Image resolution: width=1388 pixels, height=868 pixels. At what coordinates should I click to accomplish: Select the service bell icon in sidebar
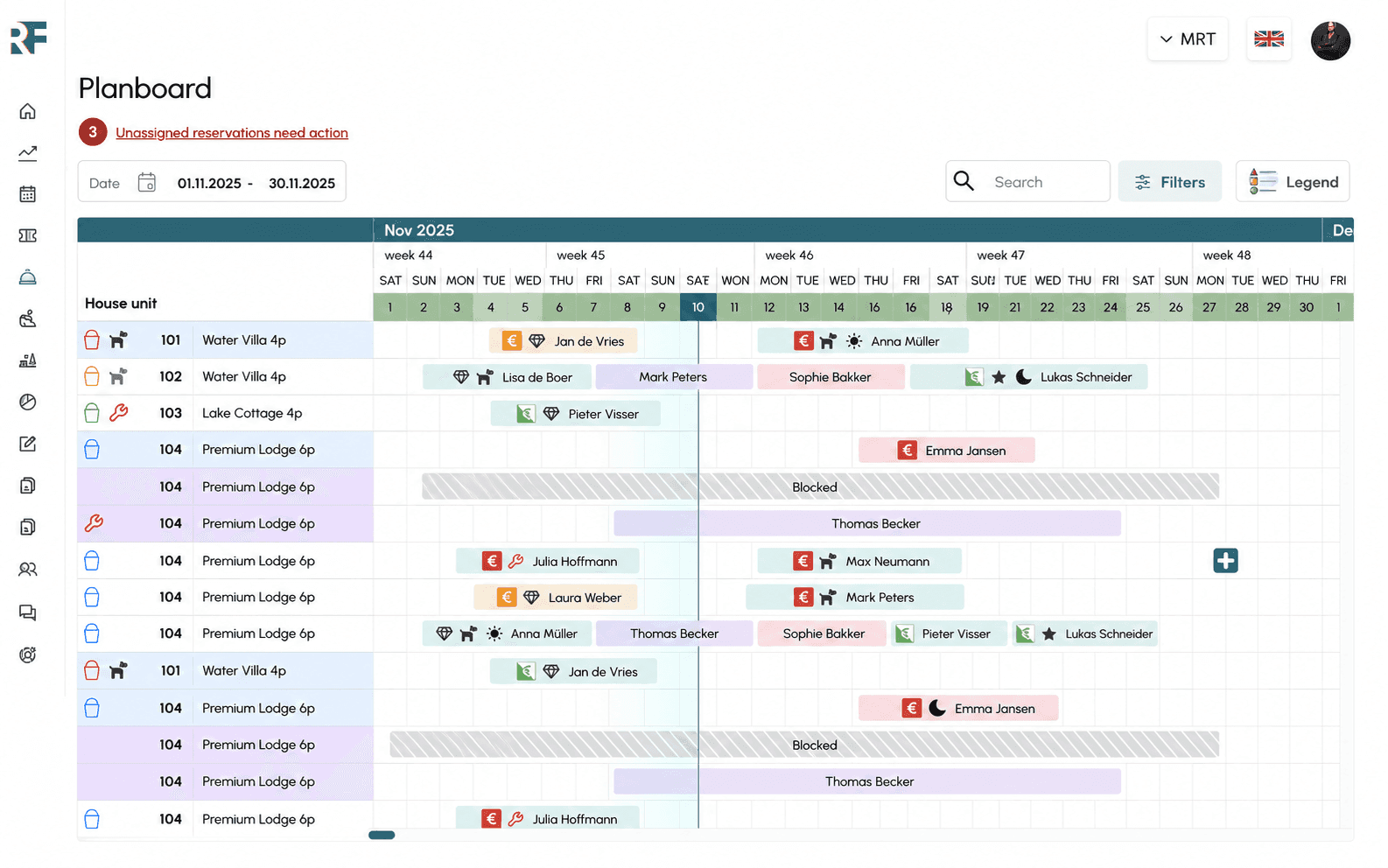[x=28, y=277]
